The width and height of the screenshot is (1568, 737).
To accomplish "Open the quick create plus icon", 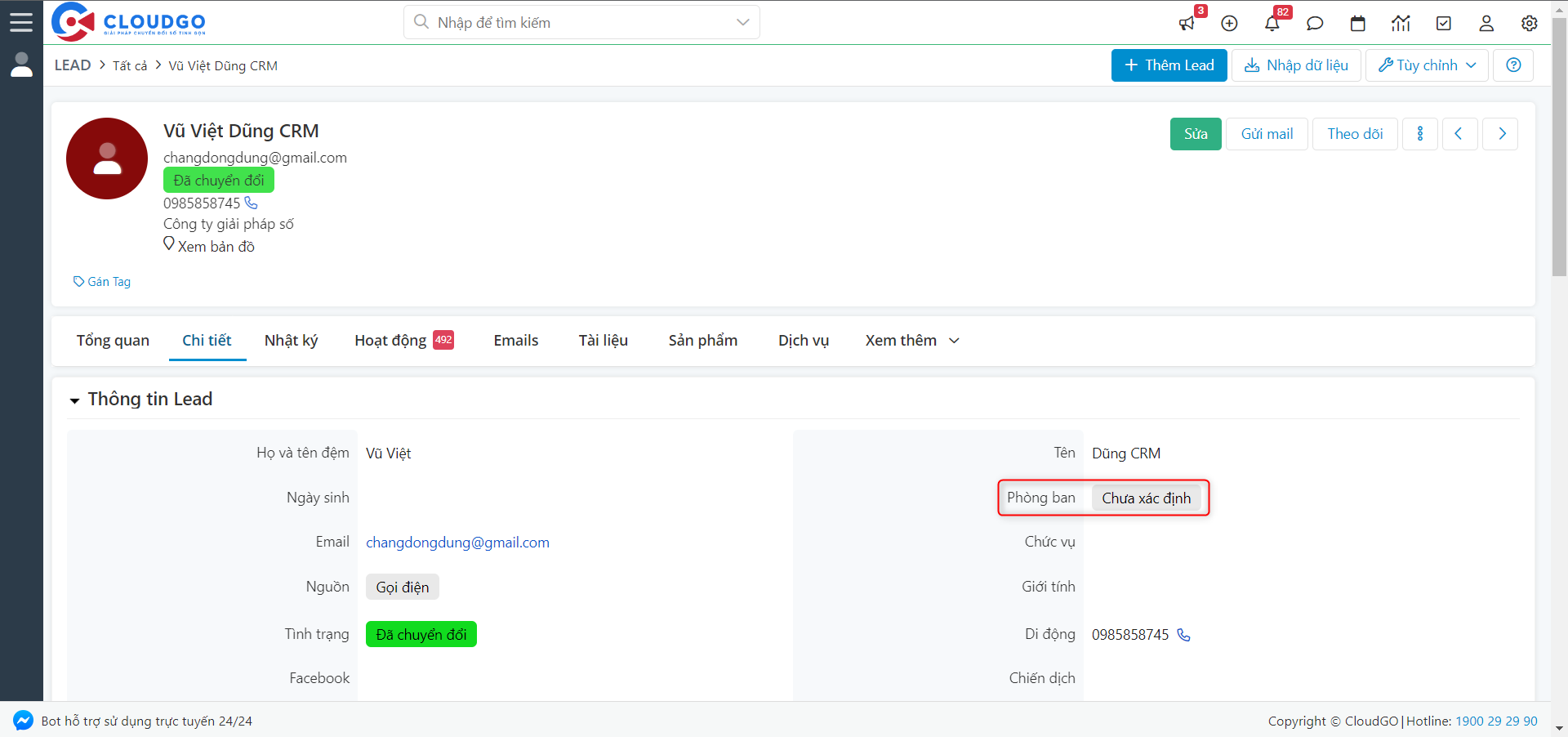I will [1229, 24].
